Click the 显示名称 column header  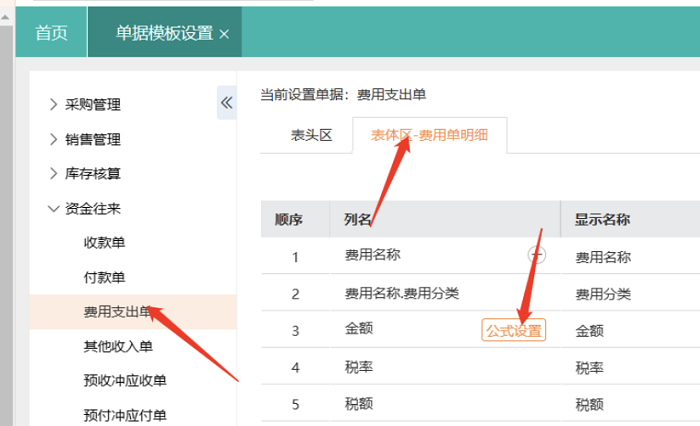point(630,219)
